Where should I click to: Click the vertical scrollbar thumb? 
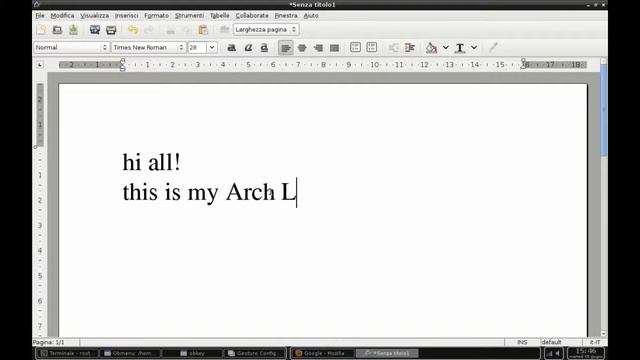[604, 110]
